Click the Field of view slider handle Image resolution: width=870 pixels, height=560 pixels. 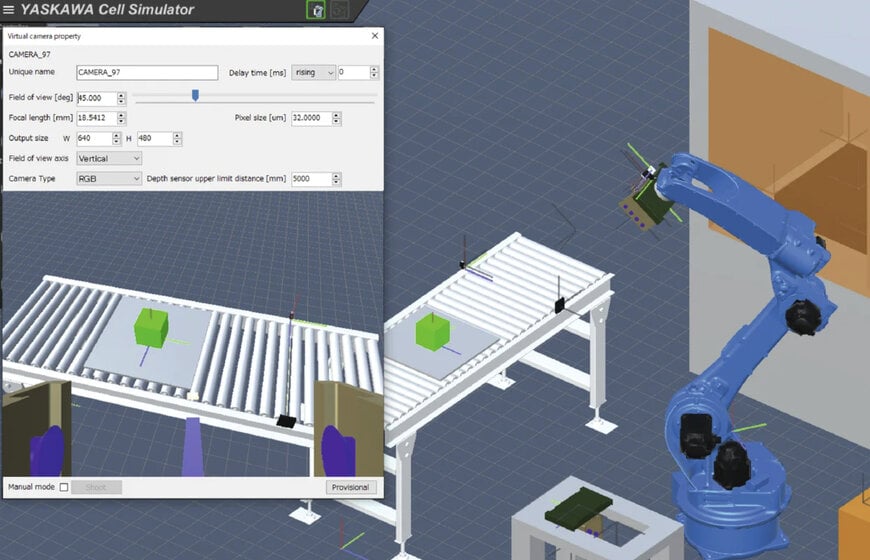click(195, 95)
